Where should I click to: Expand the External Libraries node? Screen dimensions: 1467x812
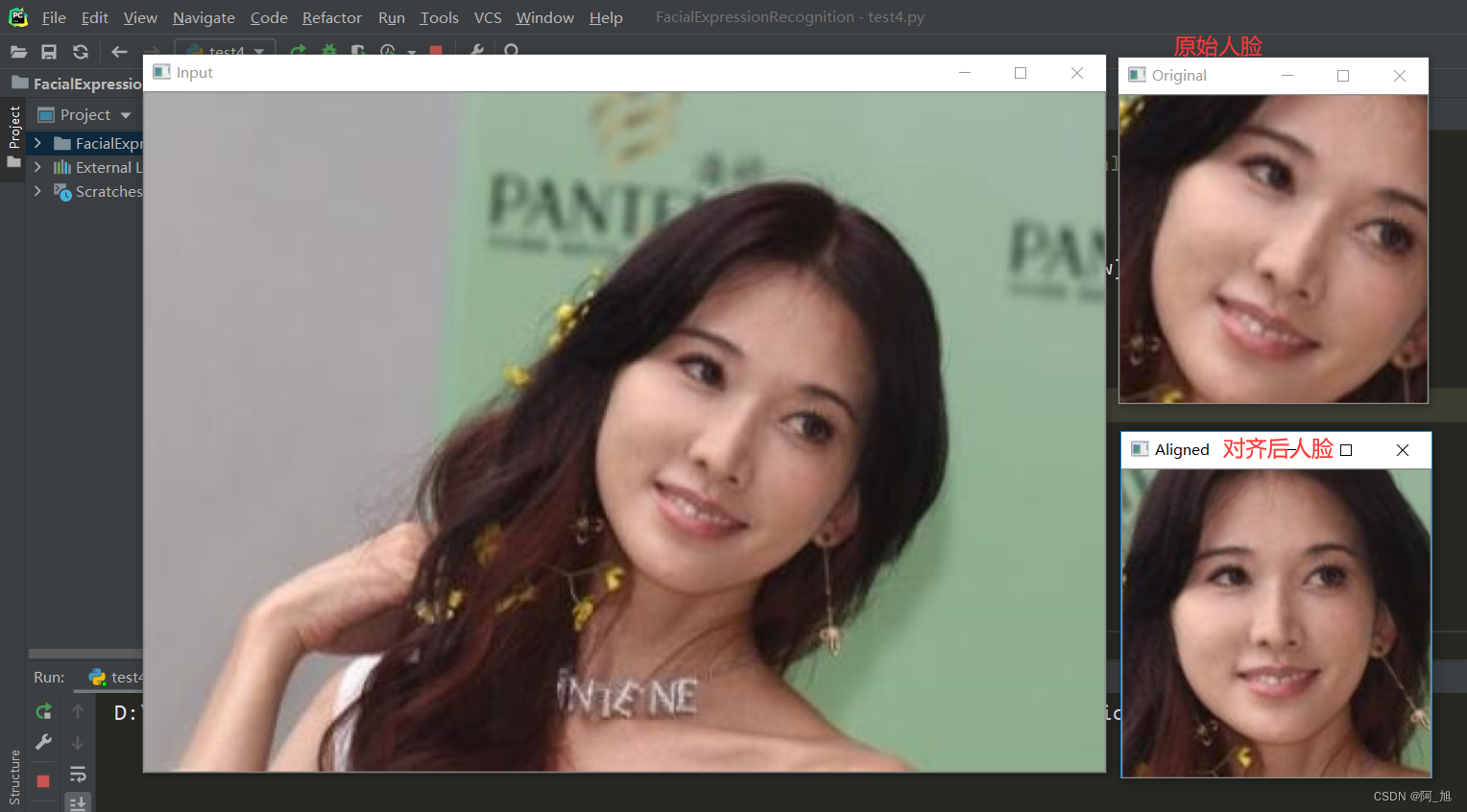[37, 167]
